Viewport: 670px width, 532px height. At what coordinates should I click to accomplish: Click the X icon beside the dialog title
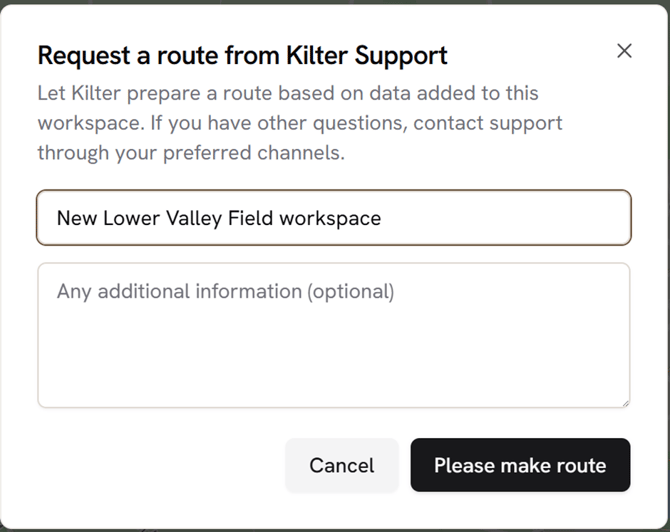coord(624,51)
